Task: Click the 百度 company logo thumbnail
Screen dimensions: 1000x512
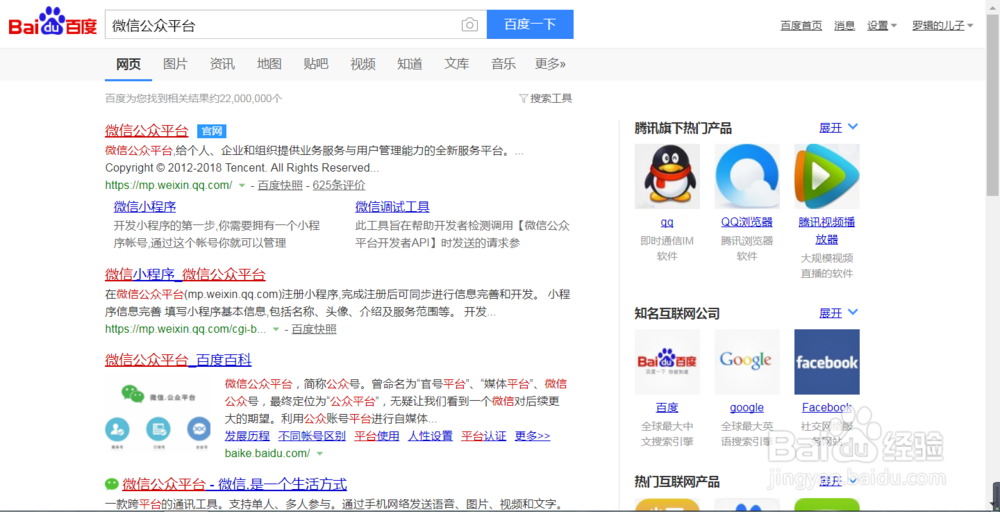Action: [667, 362]
